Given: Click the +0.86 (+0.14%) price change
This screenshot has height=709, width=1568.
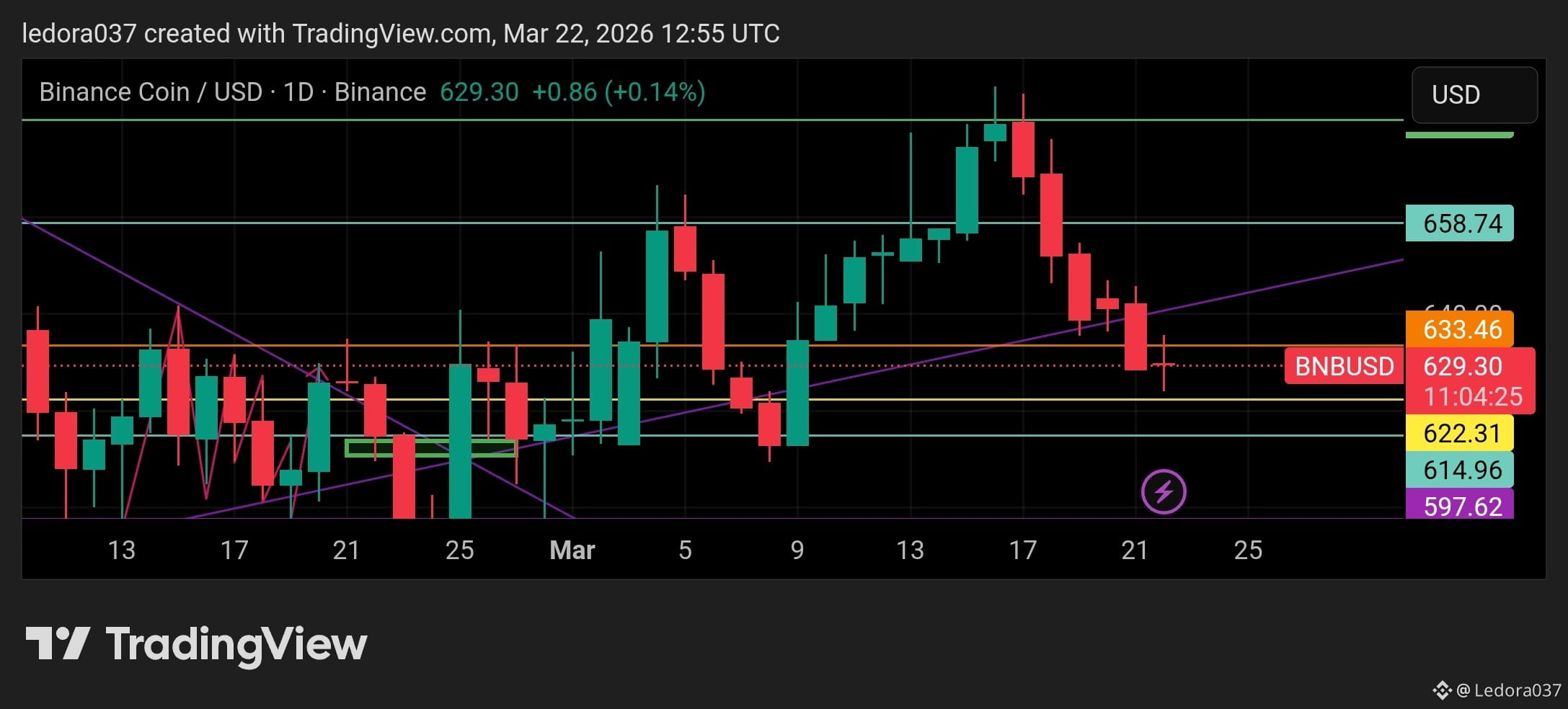Looking at the screenshot, I should point(619,92).
